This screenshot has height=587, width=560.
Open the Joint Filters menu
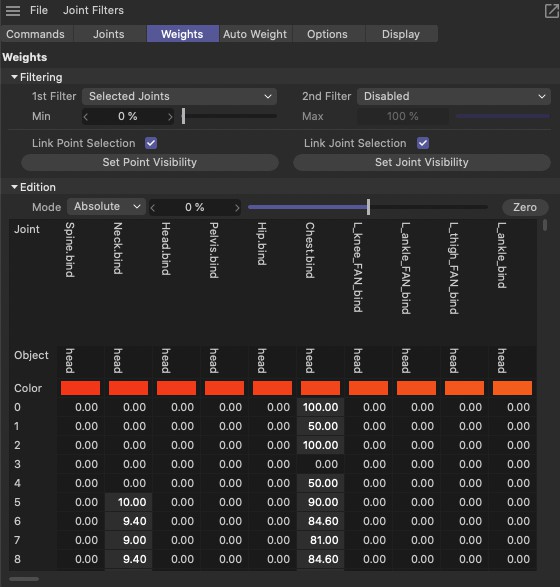[x=93, y=10]
